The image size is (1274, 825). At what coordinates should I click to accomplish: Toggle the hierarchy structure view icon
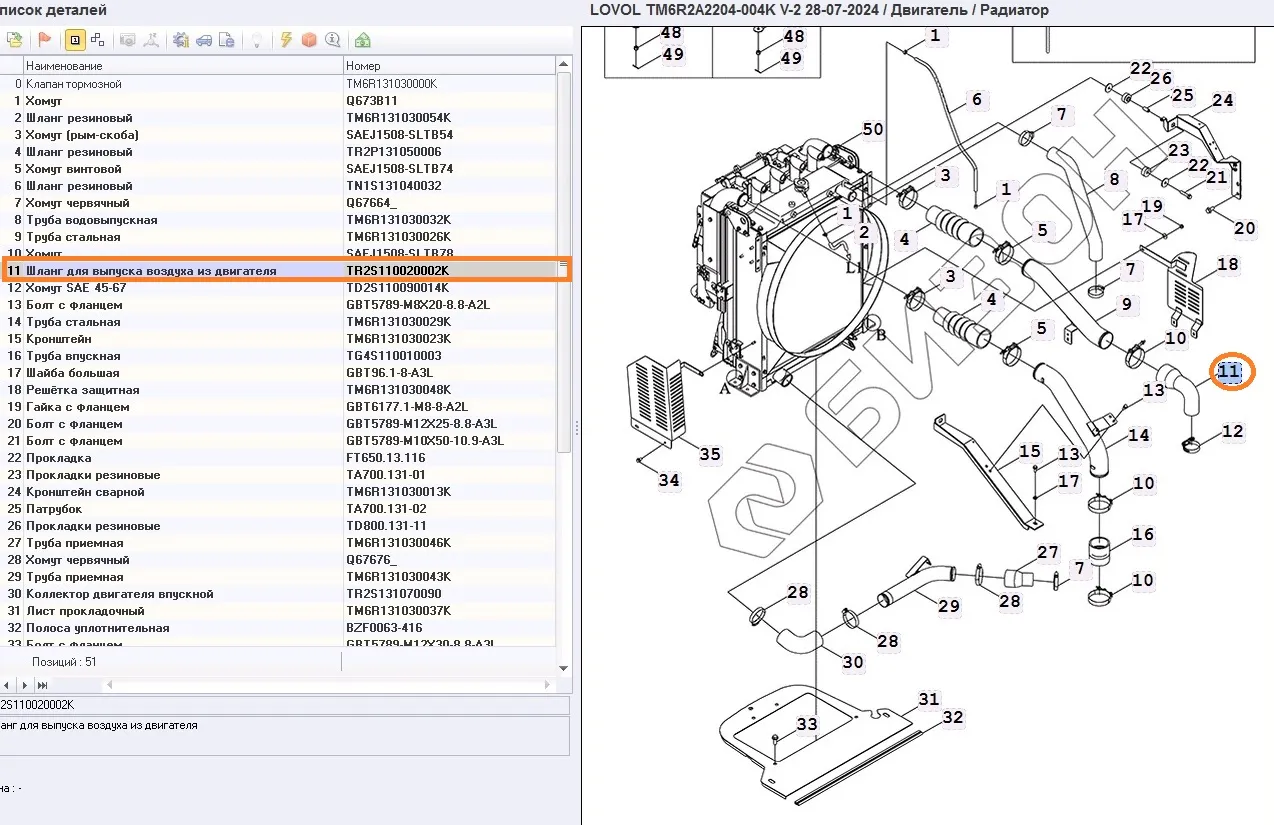tap(97, 40)
